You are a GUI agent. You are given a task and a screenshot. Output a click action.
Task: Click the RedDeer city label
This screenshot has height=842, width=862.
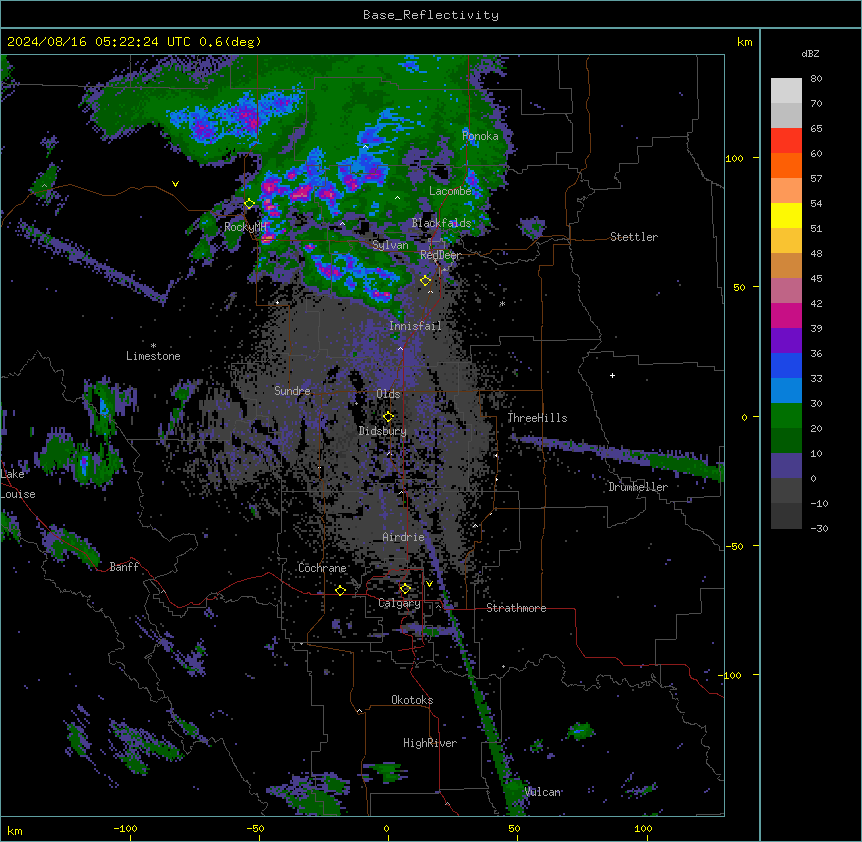(x=440, y=255)
